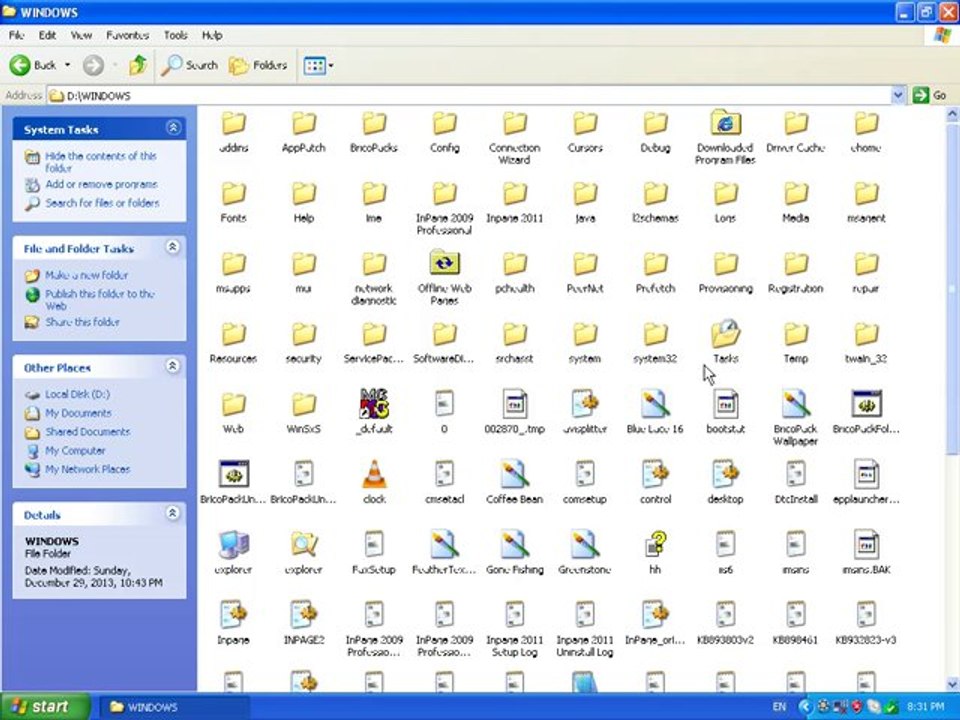
Task: Click Add or remove programs link
Action: click(101, 184)
